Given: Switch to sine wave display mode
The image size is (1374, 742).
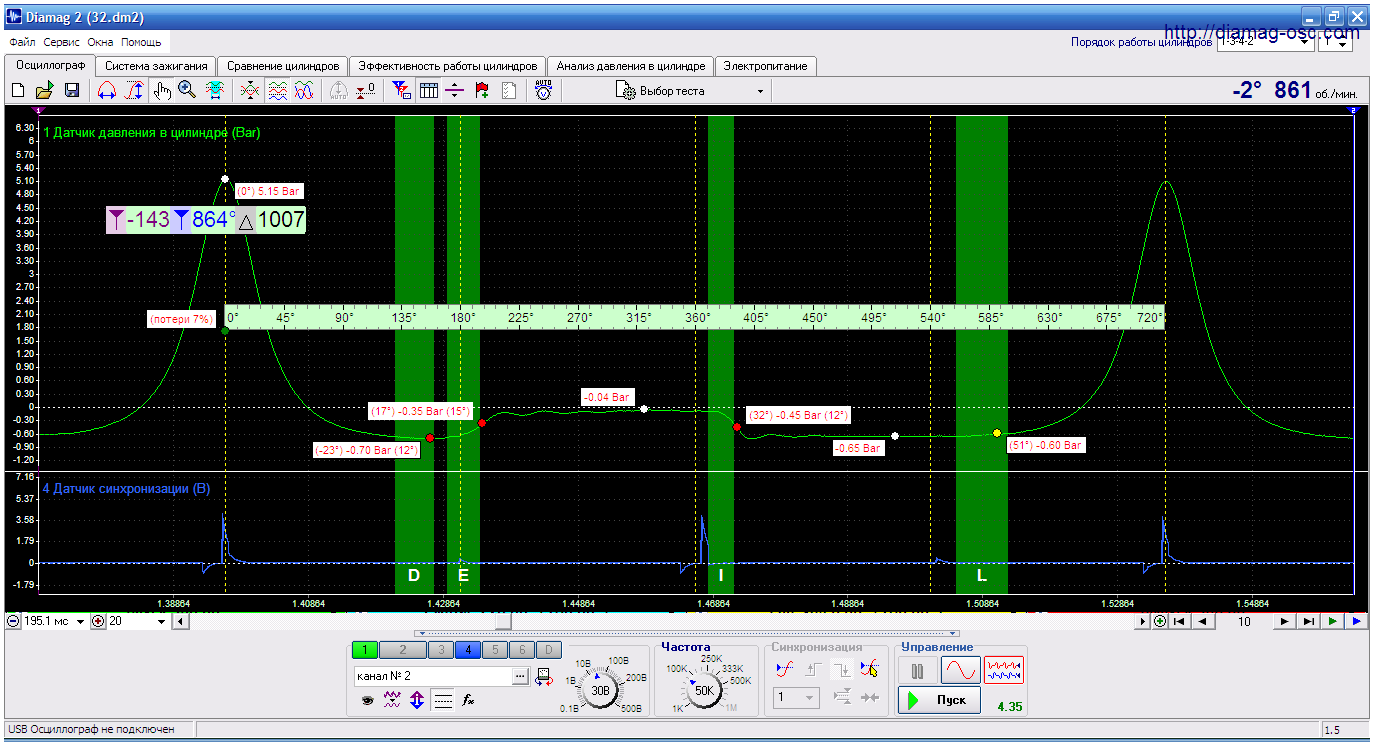Looking at the screenshot, I should click(x=960, y=669).
